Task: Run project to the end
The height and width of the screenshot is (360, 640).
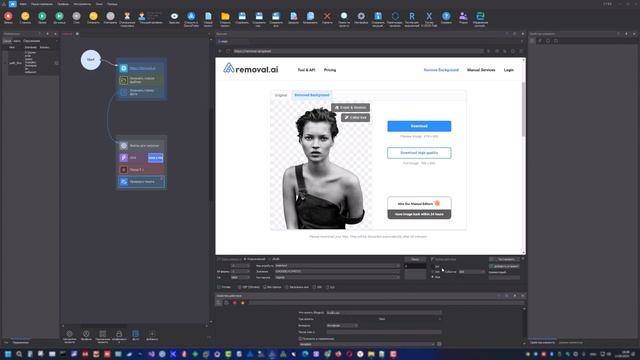Action: pos(59,16)
